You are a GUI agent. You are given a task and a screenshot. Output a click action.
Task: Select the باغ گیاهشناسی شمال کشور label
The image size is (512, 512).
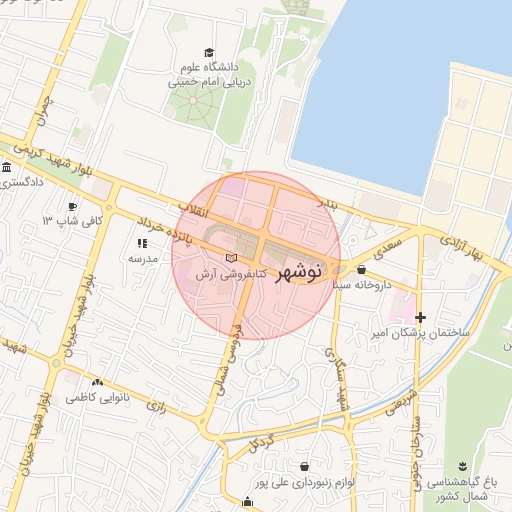coord(462,489)
